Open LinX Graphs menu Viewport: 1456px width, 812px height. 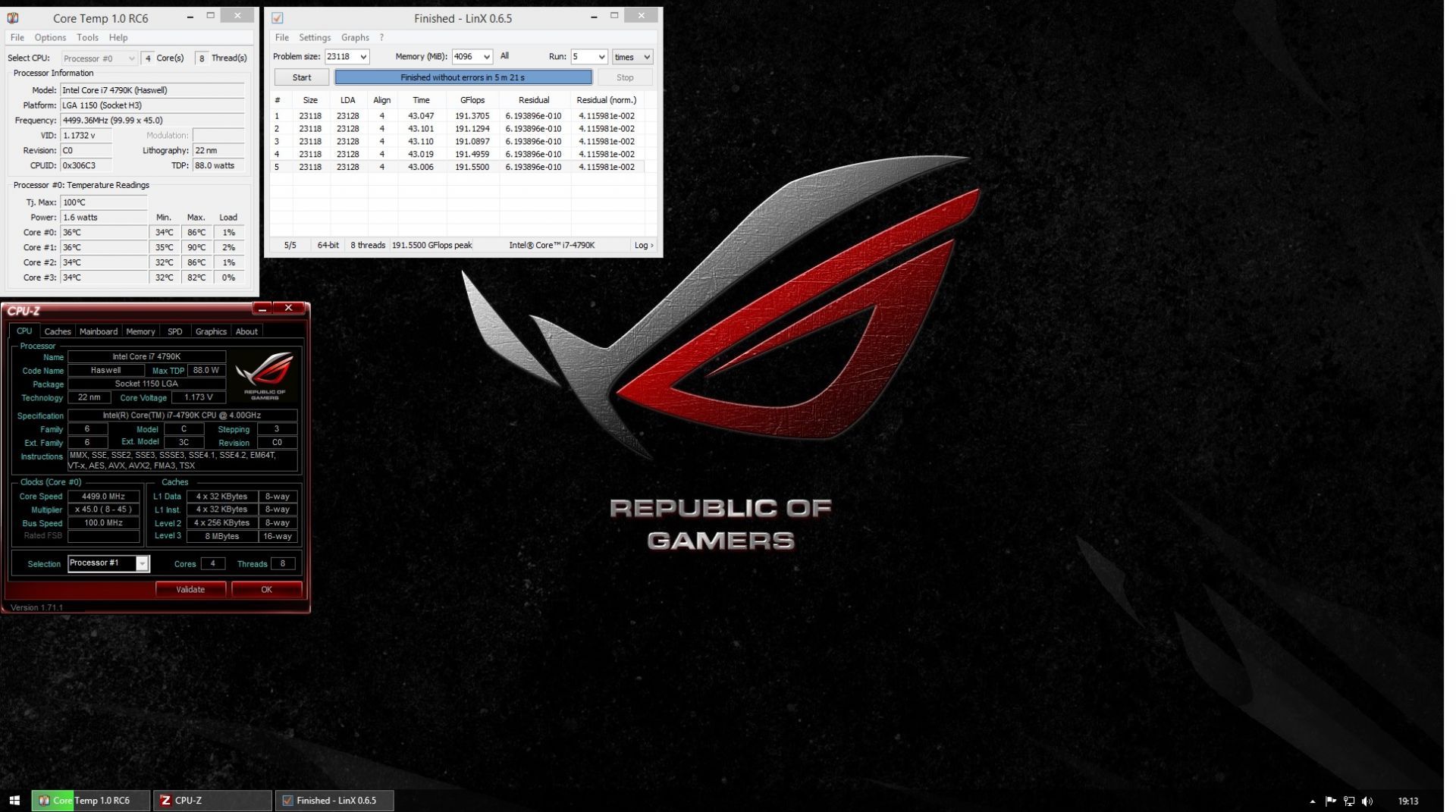click(x=355, y=37)
